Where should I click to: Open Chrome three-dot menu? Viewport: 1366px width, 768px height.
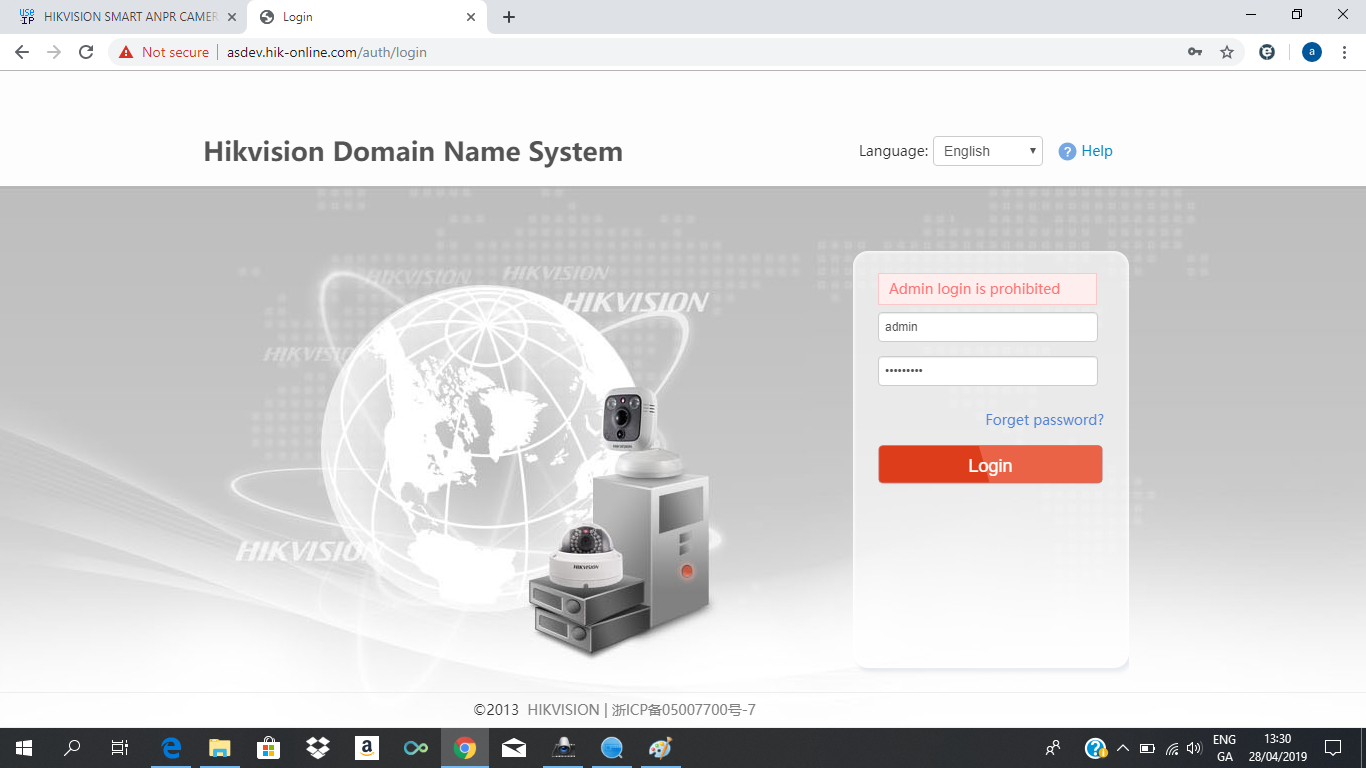[x=1343, y=52]
